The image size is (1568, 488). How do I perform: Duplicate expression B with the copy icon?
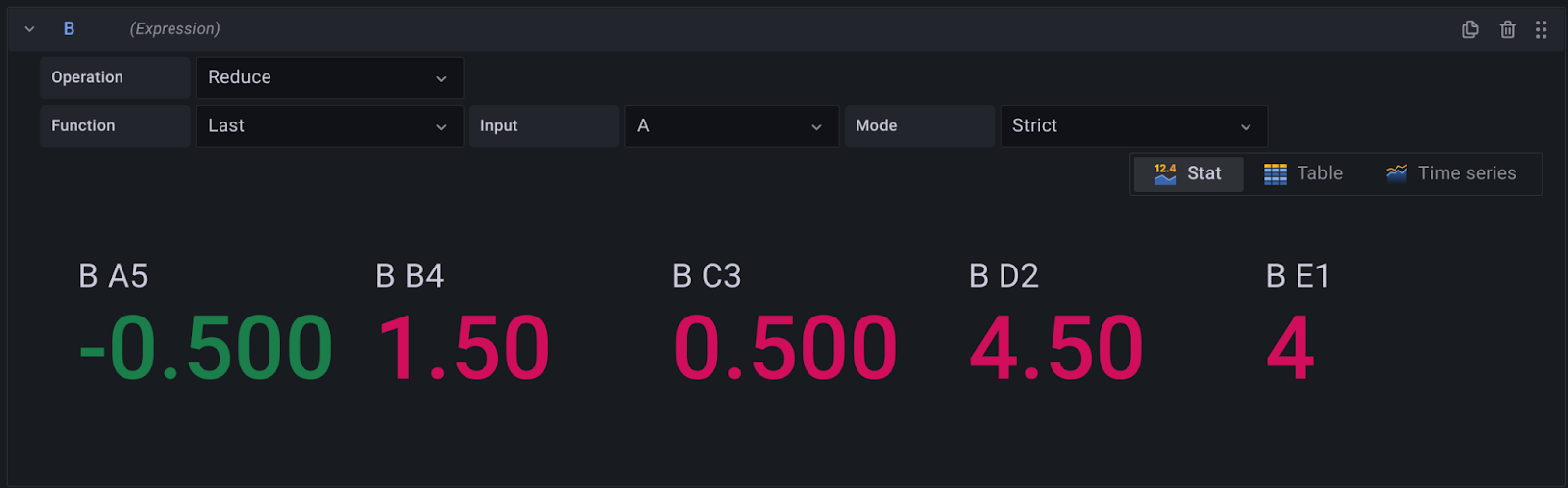tap(1470, 29)
